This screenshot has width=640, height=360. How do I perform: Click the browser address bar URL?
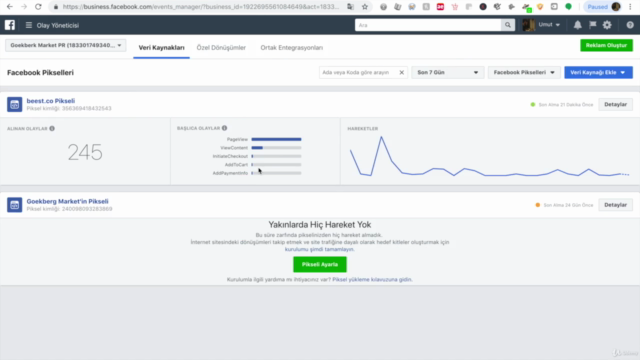[x=201, y=7]
